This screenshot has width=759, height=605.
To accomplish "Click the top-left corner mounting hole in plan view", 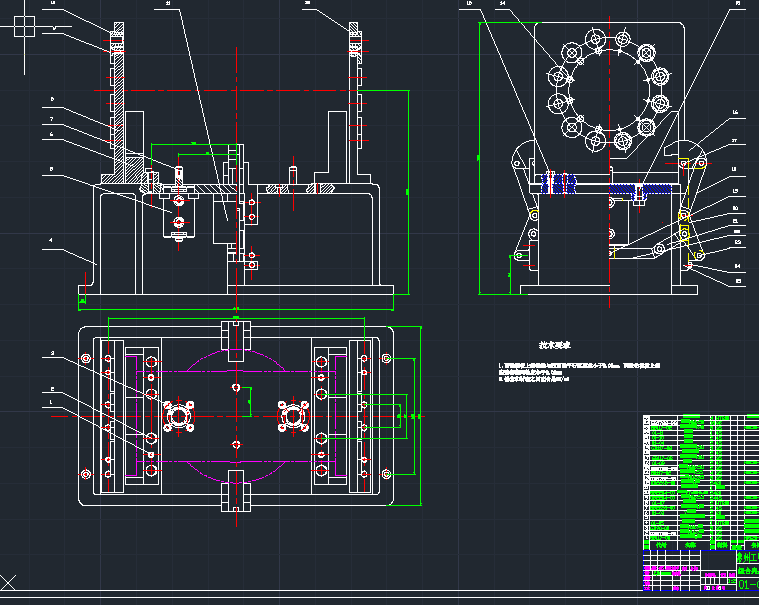I will 86,359.
